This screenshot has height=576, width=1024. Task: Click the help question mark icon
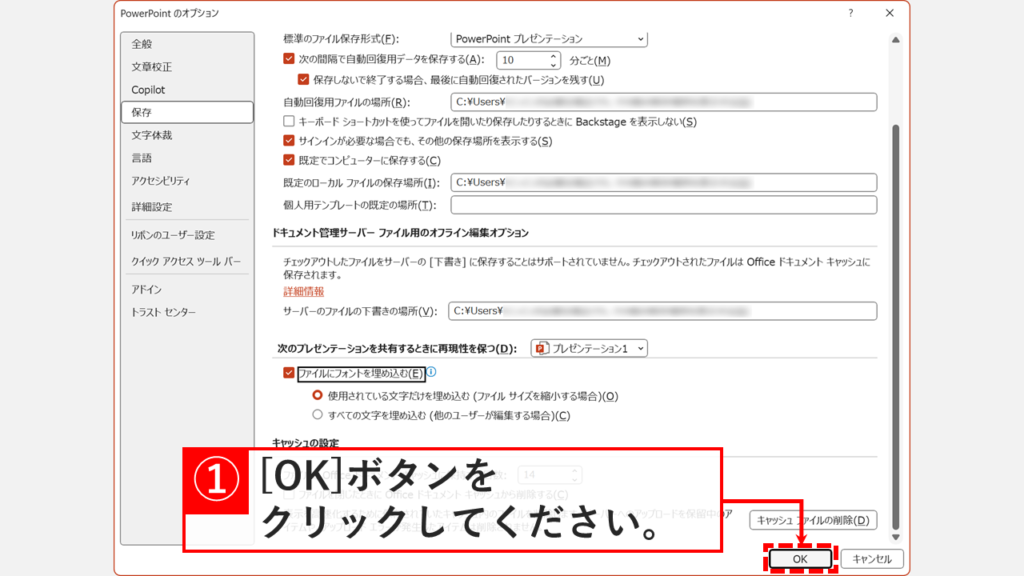pyautogui.click(x=849, y=14)
